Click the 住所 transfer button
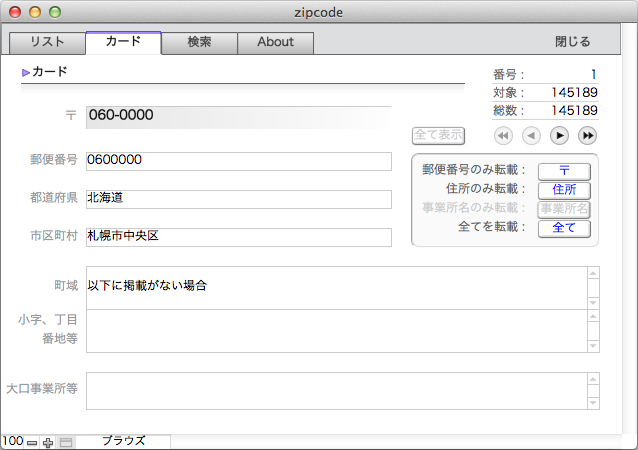 (563, 189)
